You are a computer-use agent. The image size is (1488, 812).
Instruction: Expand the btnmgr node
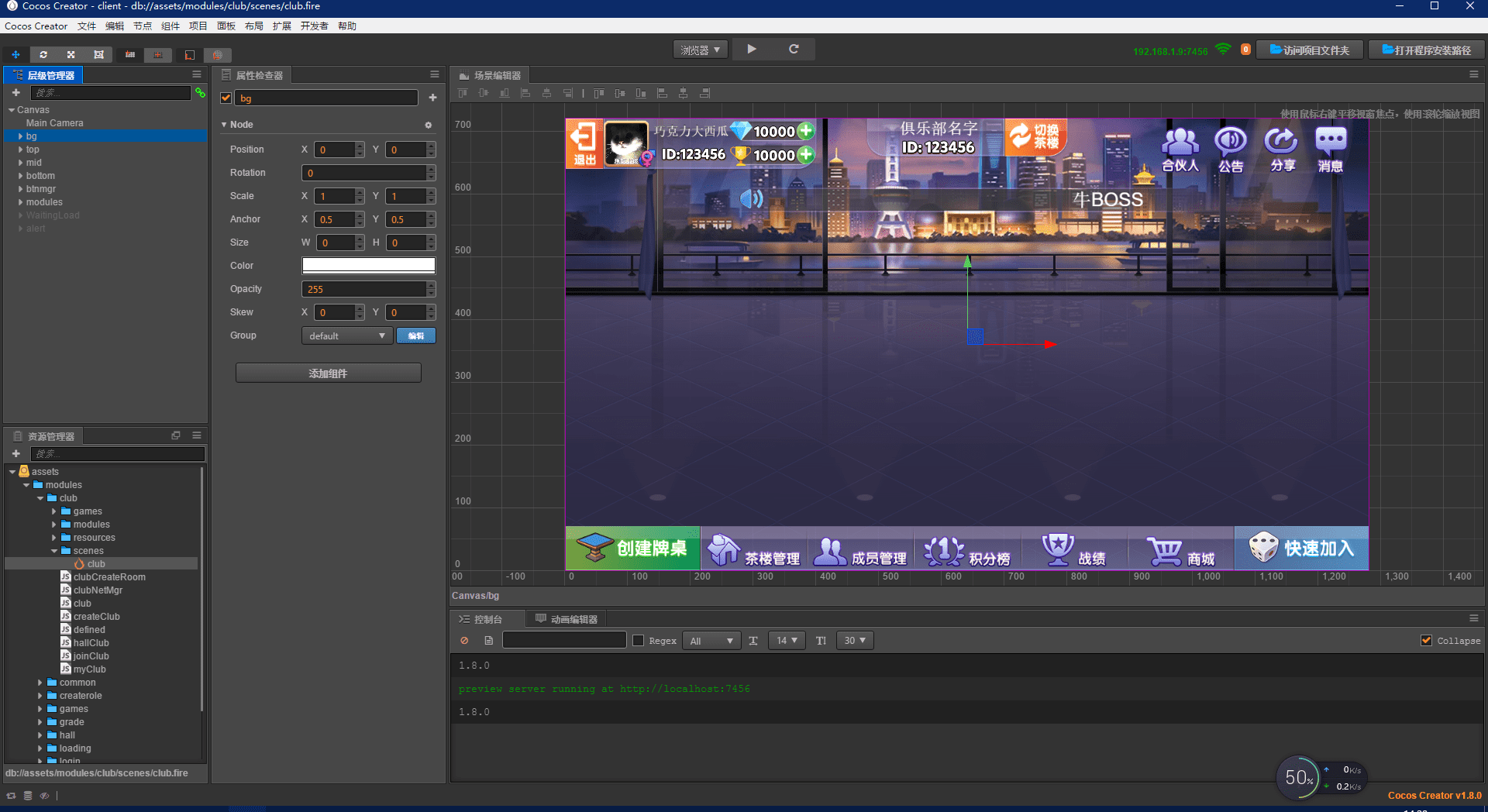20,189
